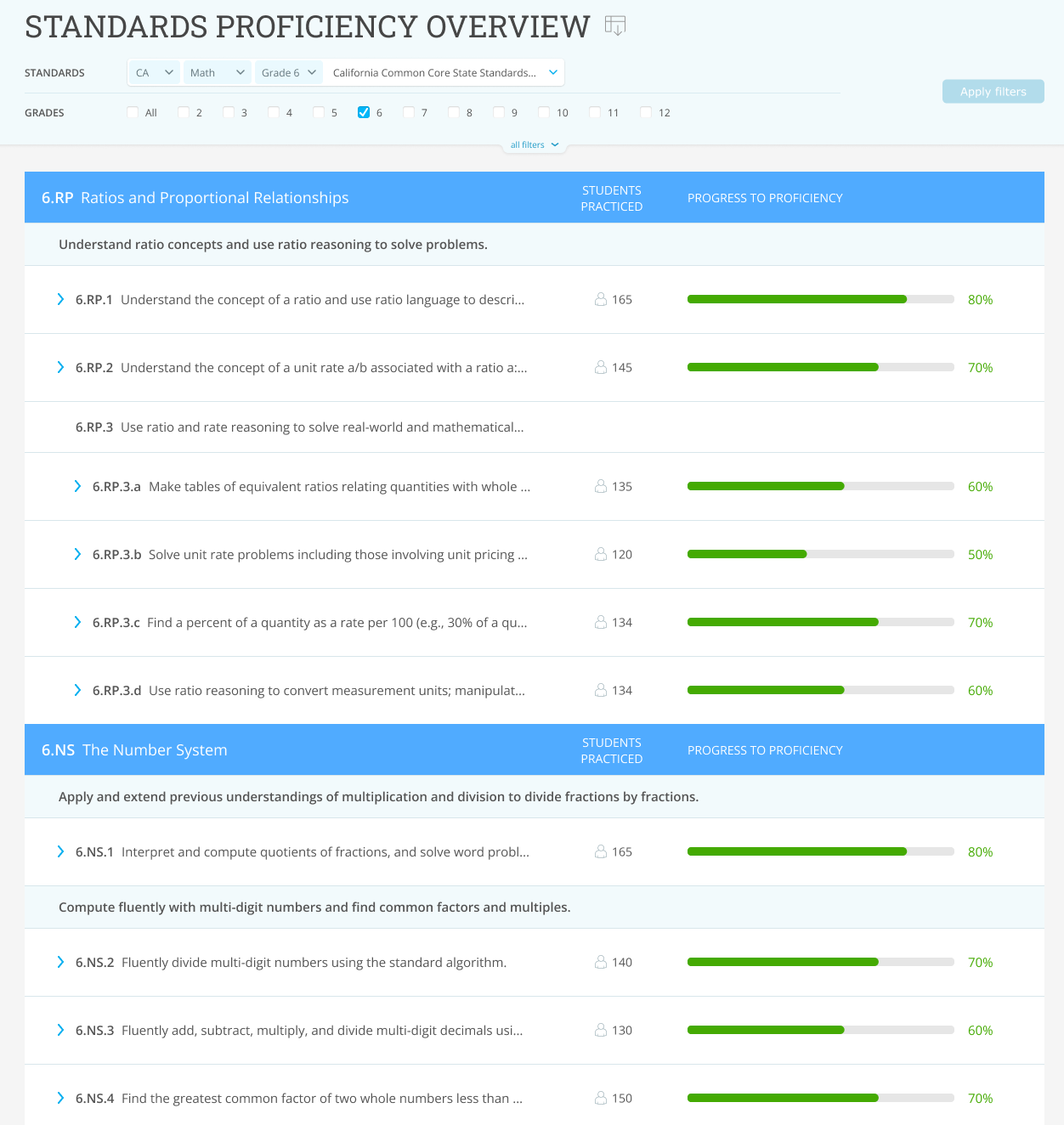Check the grade 2 checkbox
This screenshot has height=1125, width=1064.
pyautogui.click(x=184, y=112)
